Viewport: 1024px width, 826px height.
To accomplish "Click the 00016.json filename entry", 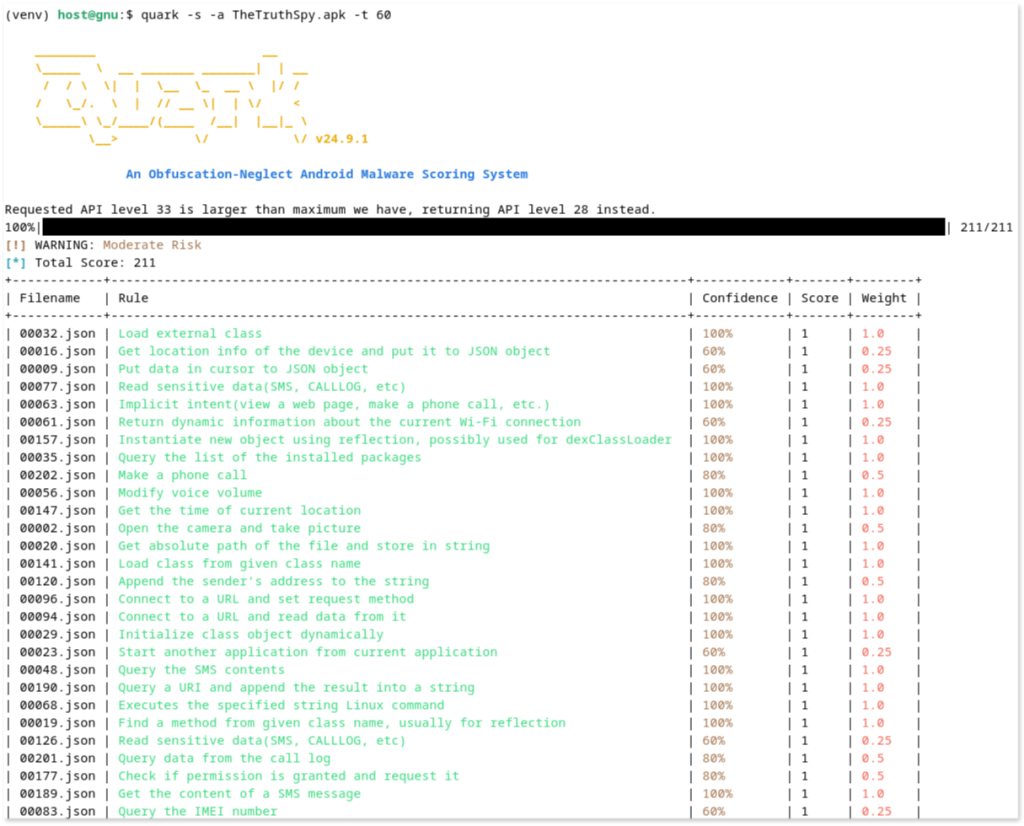I will click(57, 351).
